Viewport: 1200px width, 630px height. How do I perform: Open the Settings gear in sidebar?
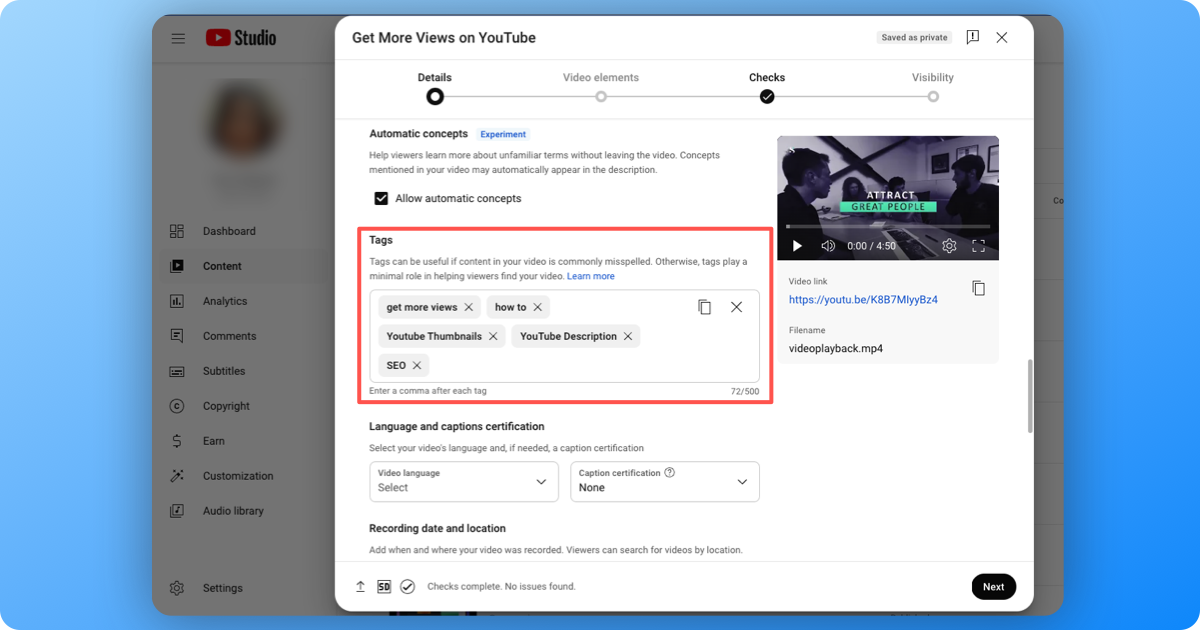(177, 588)
